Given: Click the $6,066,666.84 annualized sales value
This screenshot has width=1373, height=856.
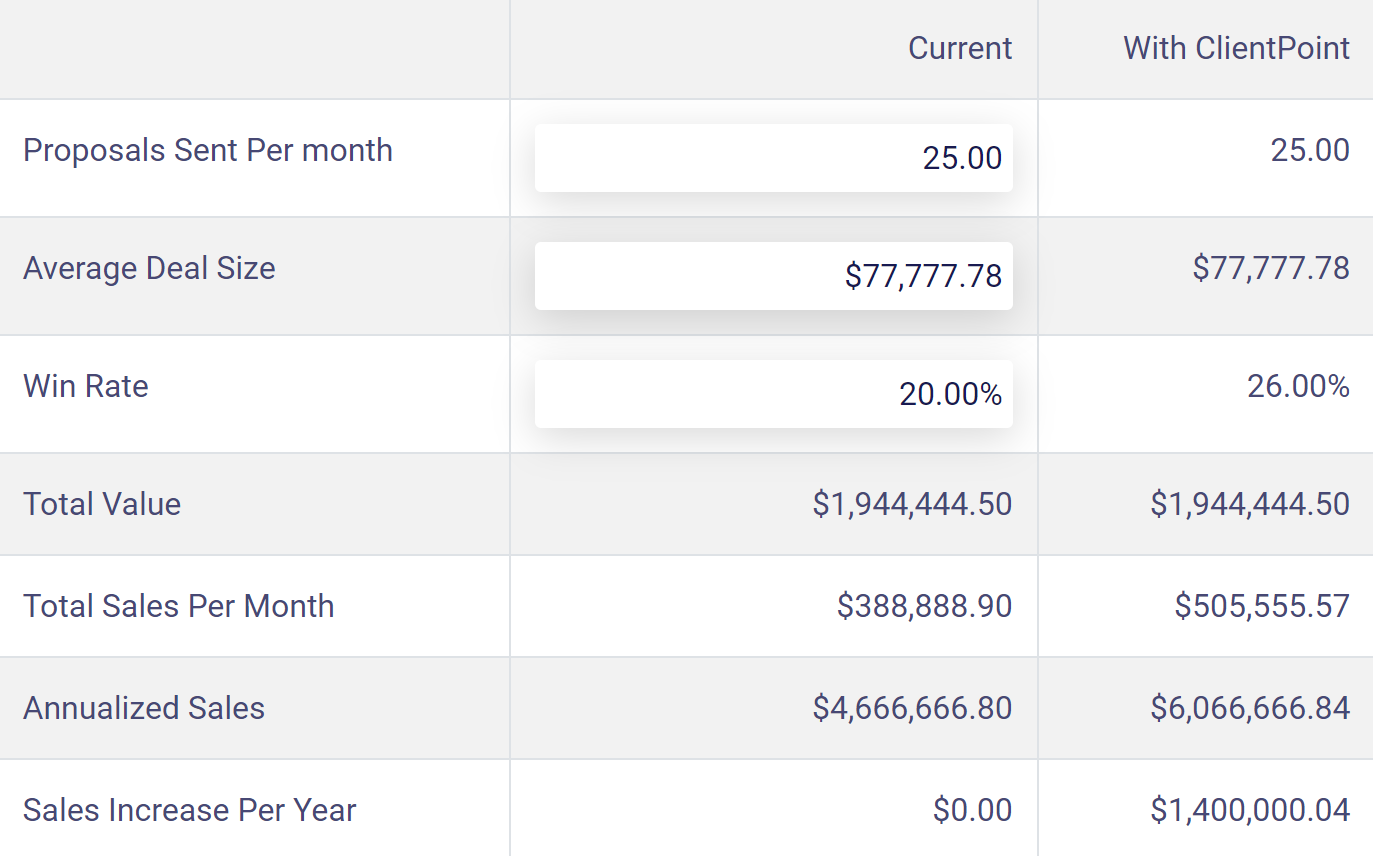Looking at the screenshot, I should [x=1250, y=708].
